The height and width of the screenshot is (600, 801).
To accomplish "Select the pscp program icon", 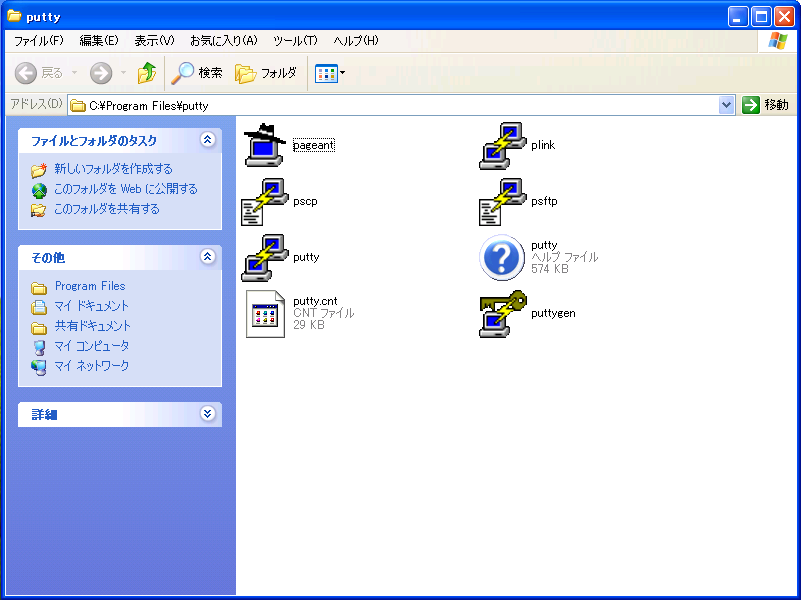I will 265,202.
